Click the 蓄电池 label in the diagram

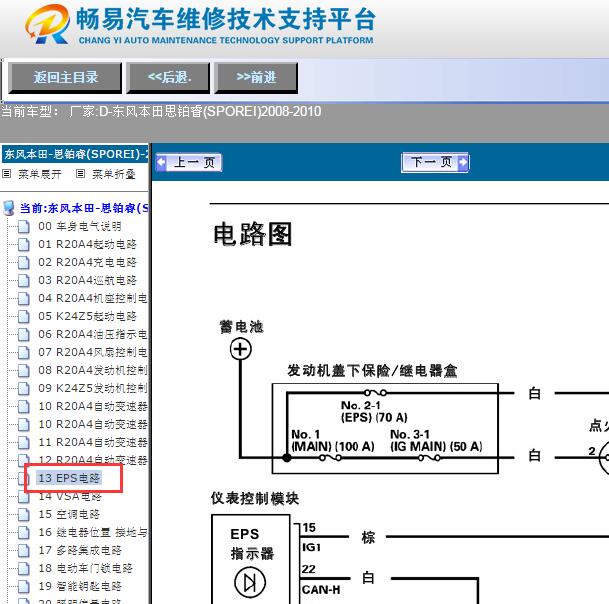point(241,327)
